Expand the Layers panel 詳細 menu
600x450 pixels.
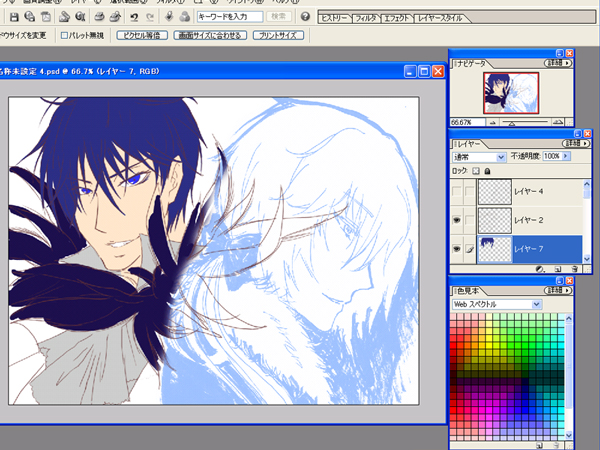coord(576,143)
